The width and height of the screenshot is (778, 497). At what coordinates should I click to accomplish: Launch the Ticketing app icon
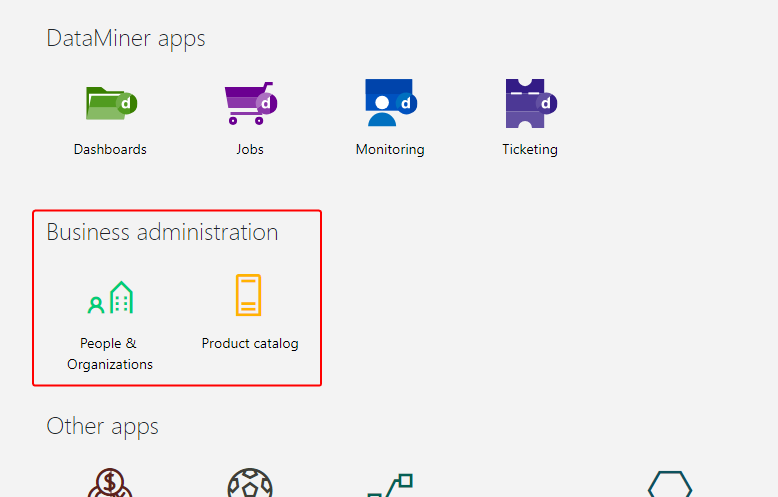[x=531, y=103]
